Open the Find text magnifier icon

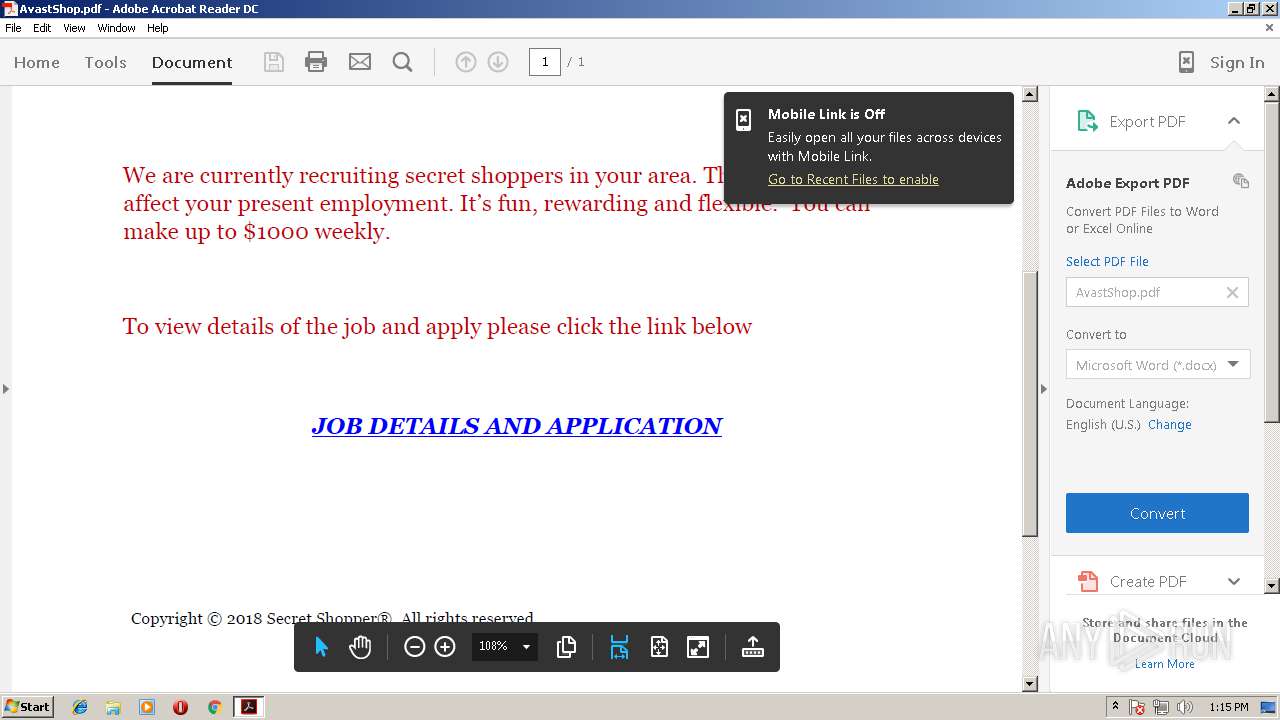(403, 62)
